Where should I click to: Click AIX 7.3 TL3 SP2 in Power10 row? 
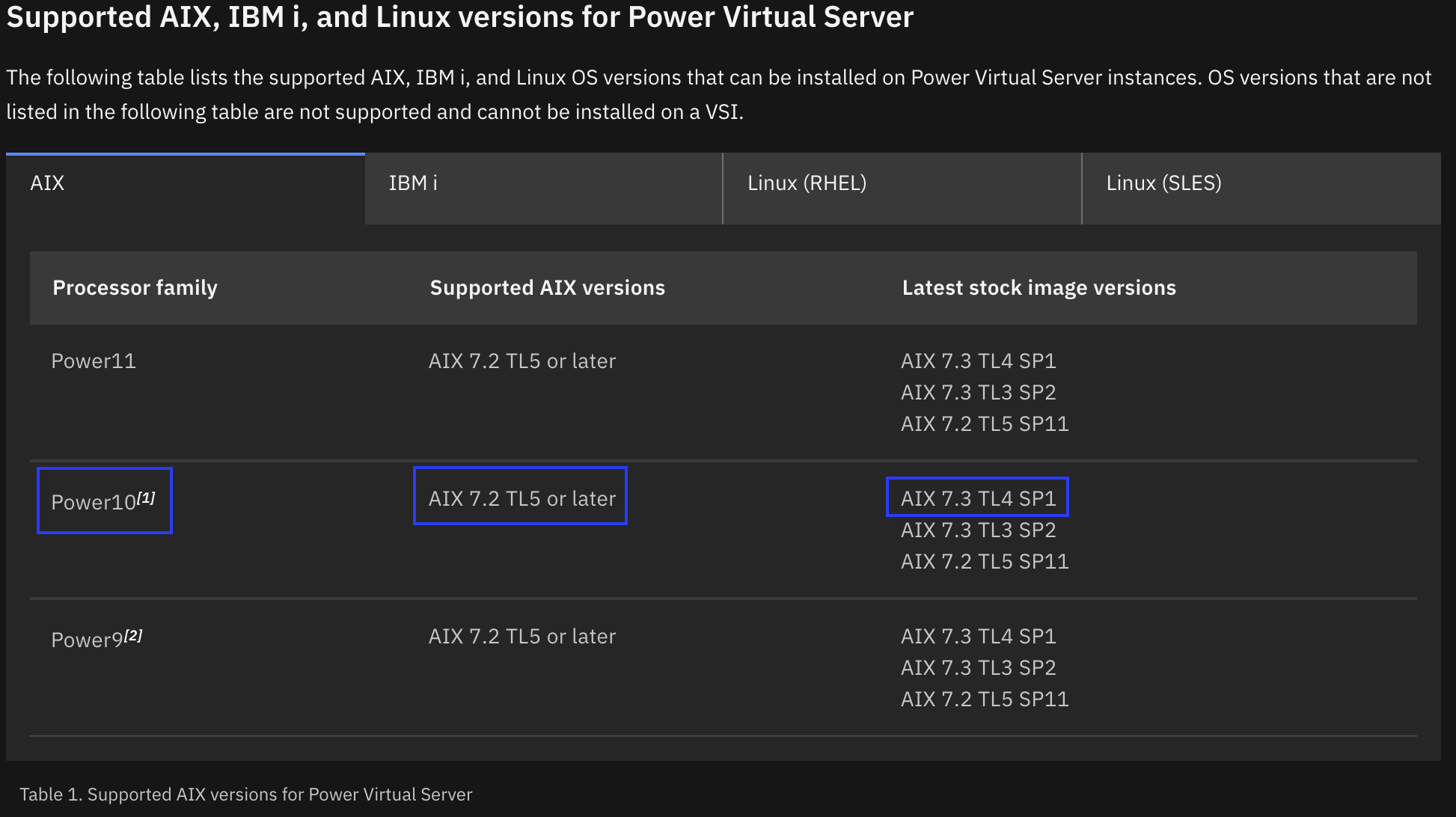pyautogui.click(x=979, y=530)
